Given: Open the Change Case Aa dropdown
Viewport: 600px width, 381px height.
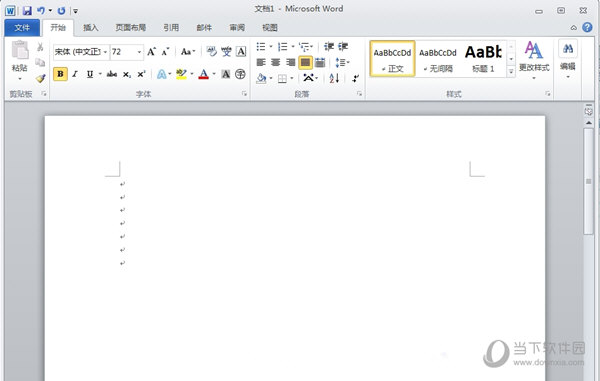Looking at the screenshot, I should tap(188, 51).
